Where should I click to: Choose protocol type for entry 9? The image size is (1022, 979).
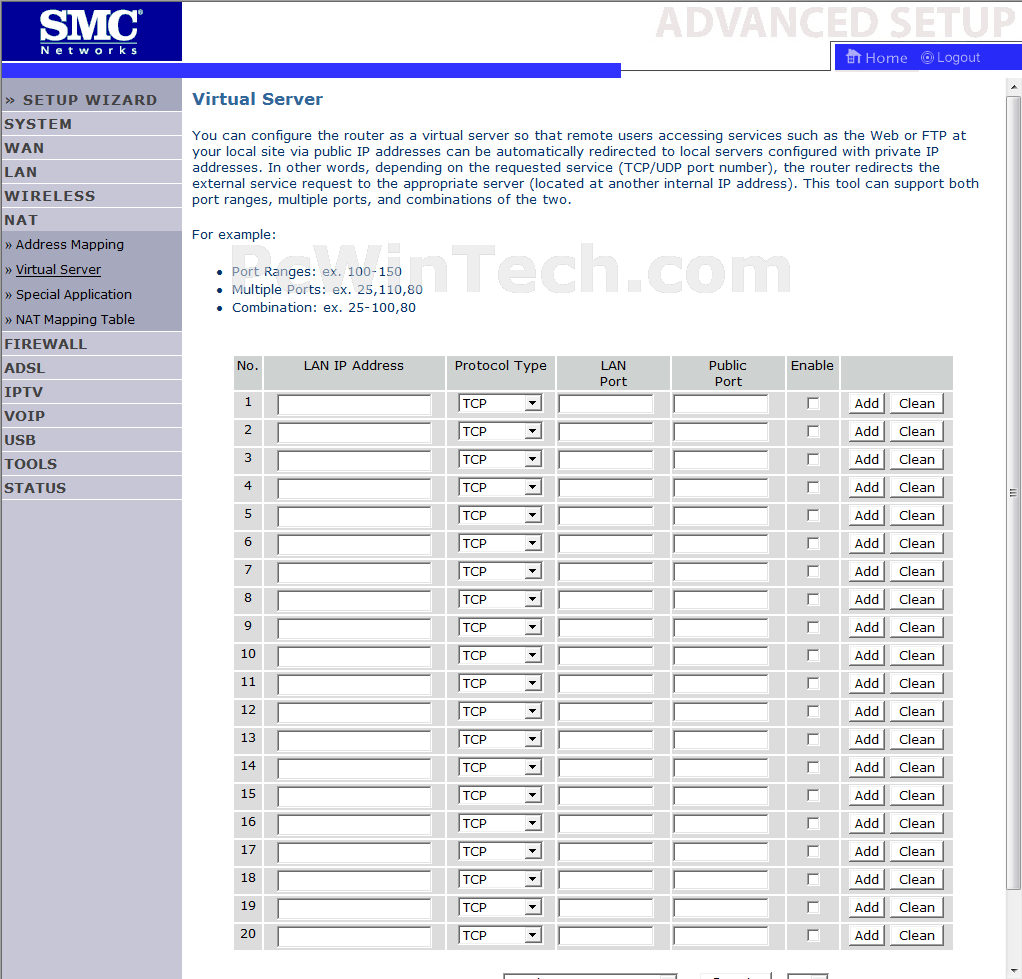point(500,627)
